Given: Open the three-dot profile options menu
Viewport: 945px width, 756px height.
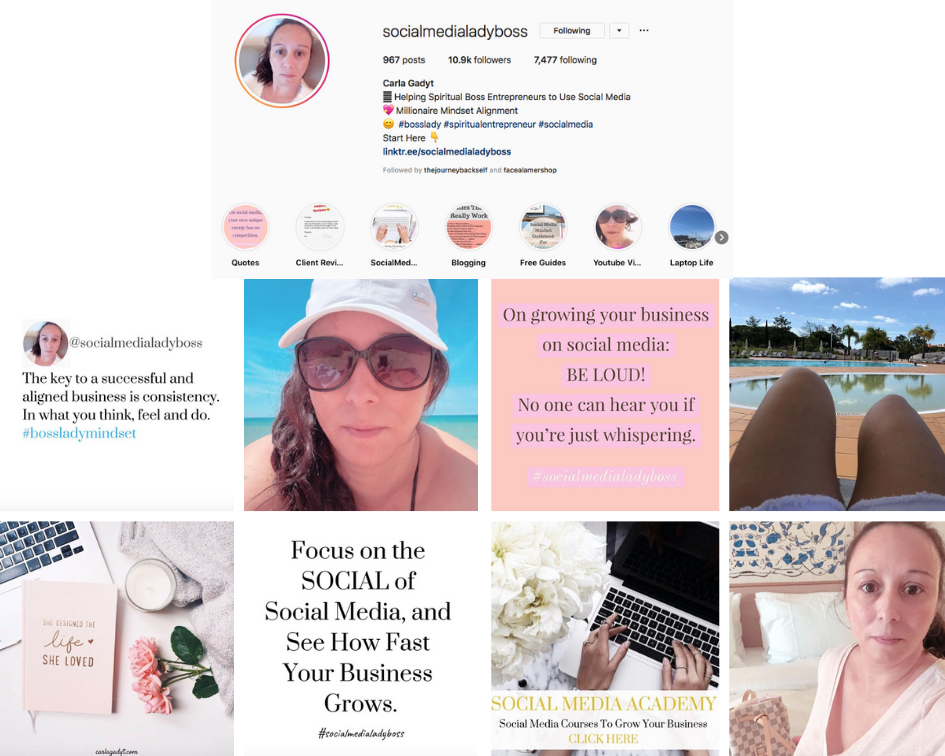Looking at the screenshot, I should coord(644,30).
